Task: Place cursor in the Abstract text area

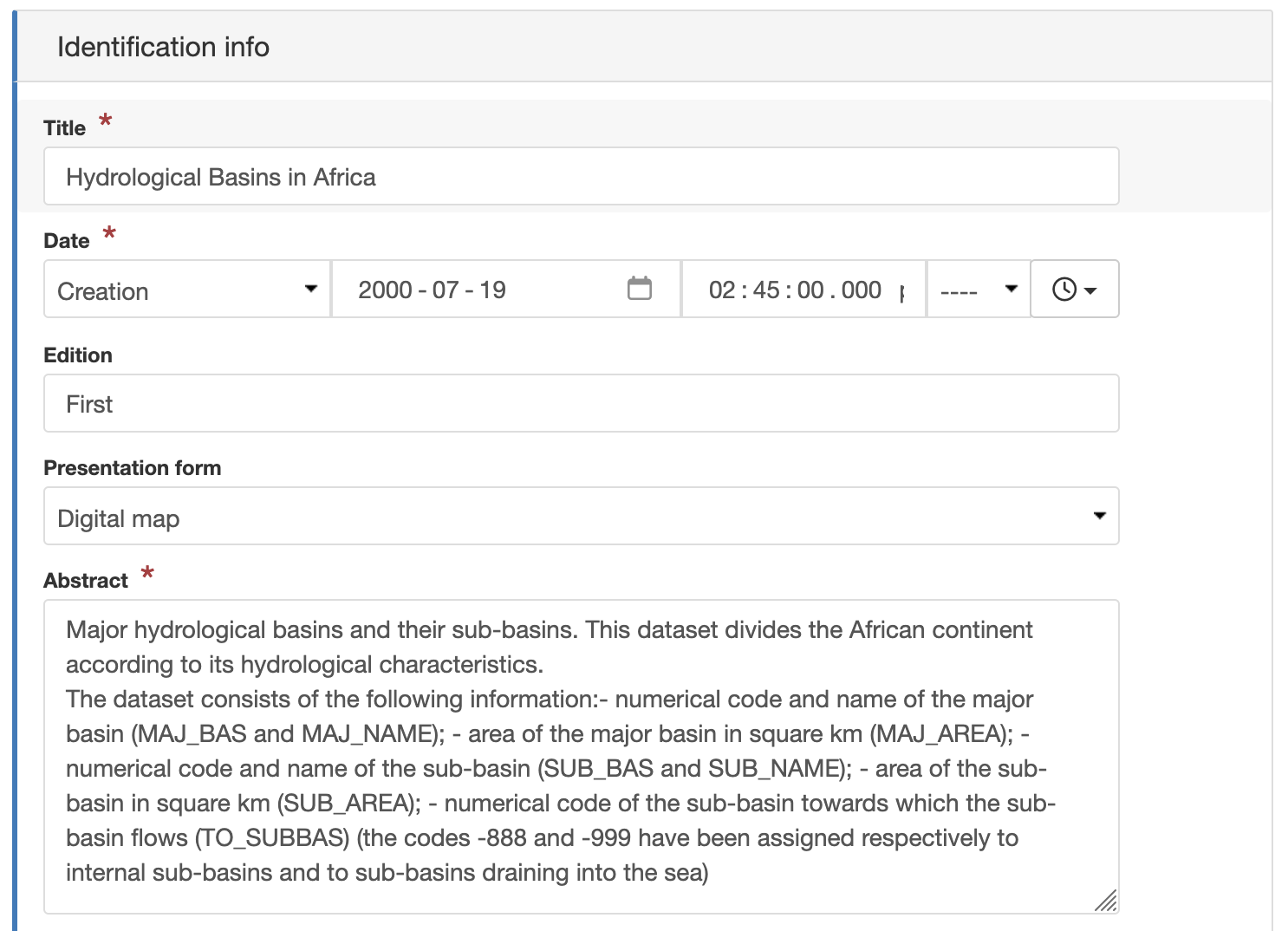Action: coord(582,757)
